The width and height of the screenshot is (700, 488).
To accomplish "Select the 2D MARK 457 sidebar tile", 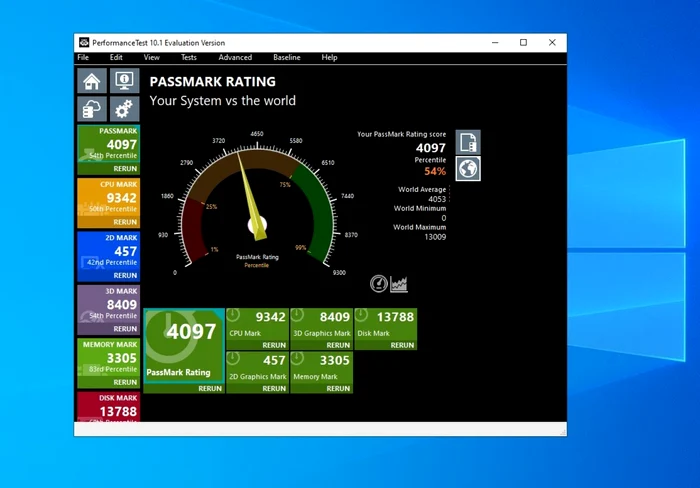I will click(108, 251).
